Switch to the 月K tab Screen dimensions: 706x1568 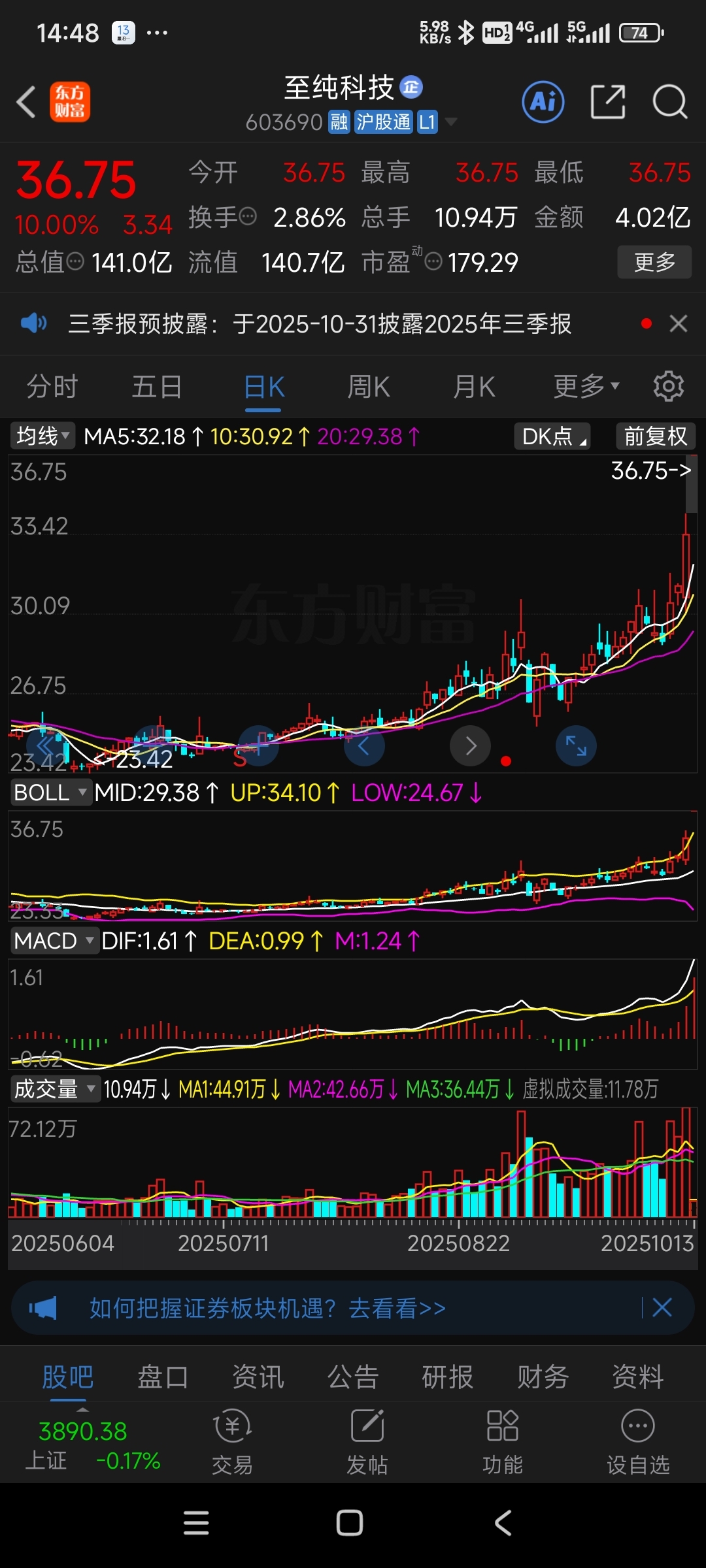coord(474,387)
